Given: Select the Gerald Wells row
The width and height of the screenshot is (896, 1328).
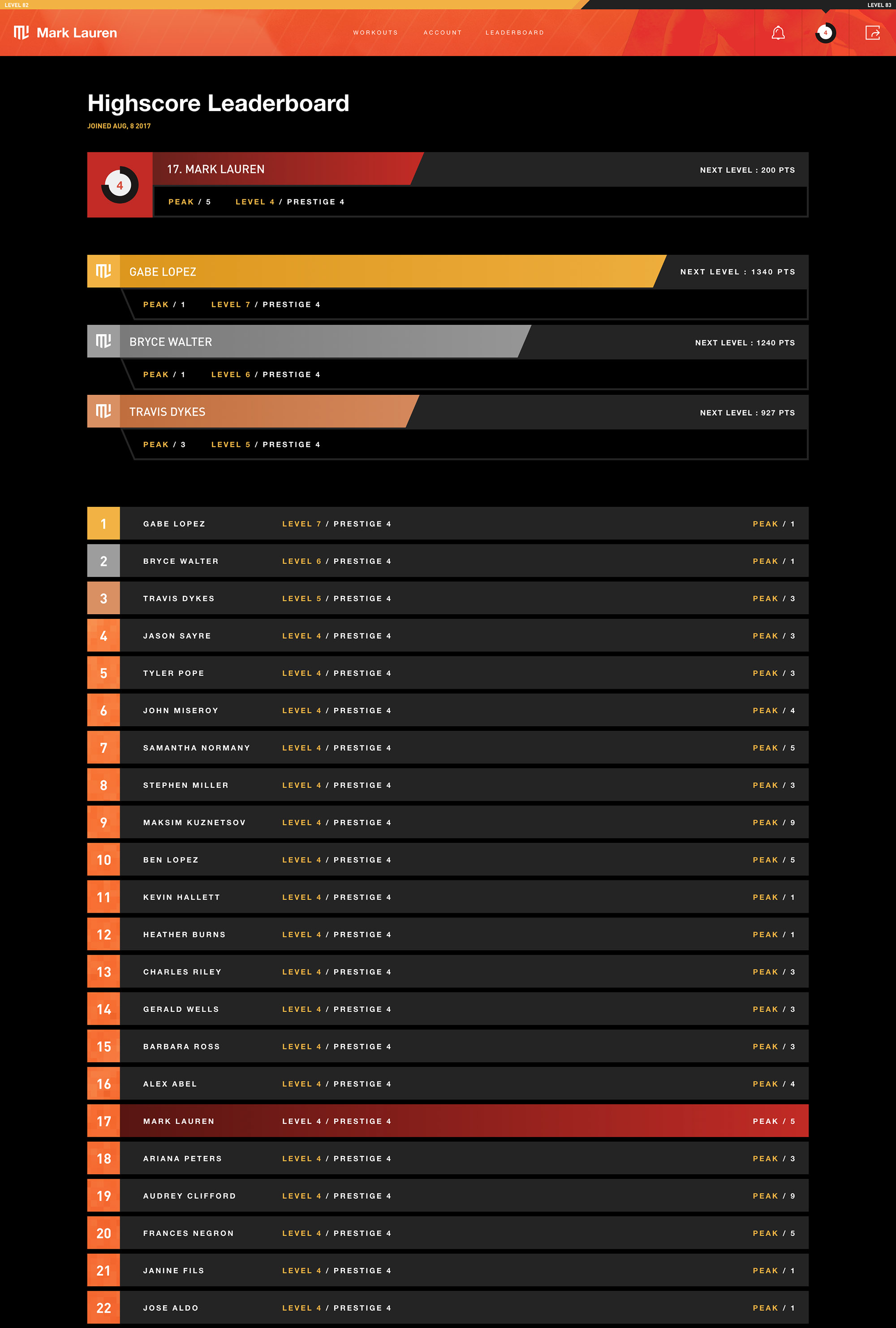Looking at the screenshot, I should click(x=448, y=1009).
